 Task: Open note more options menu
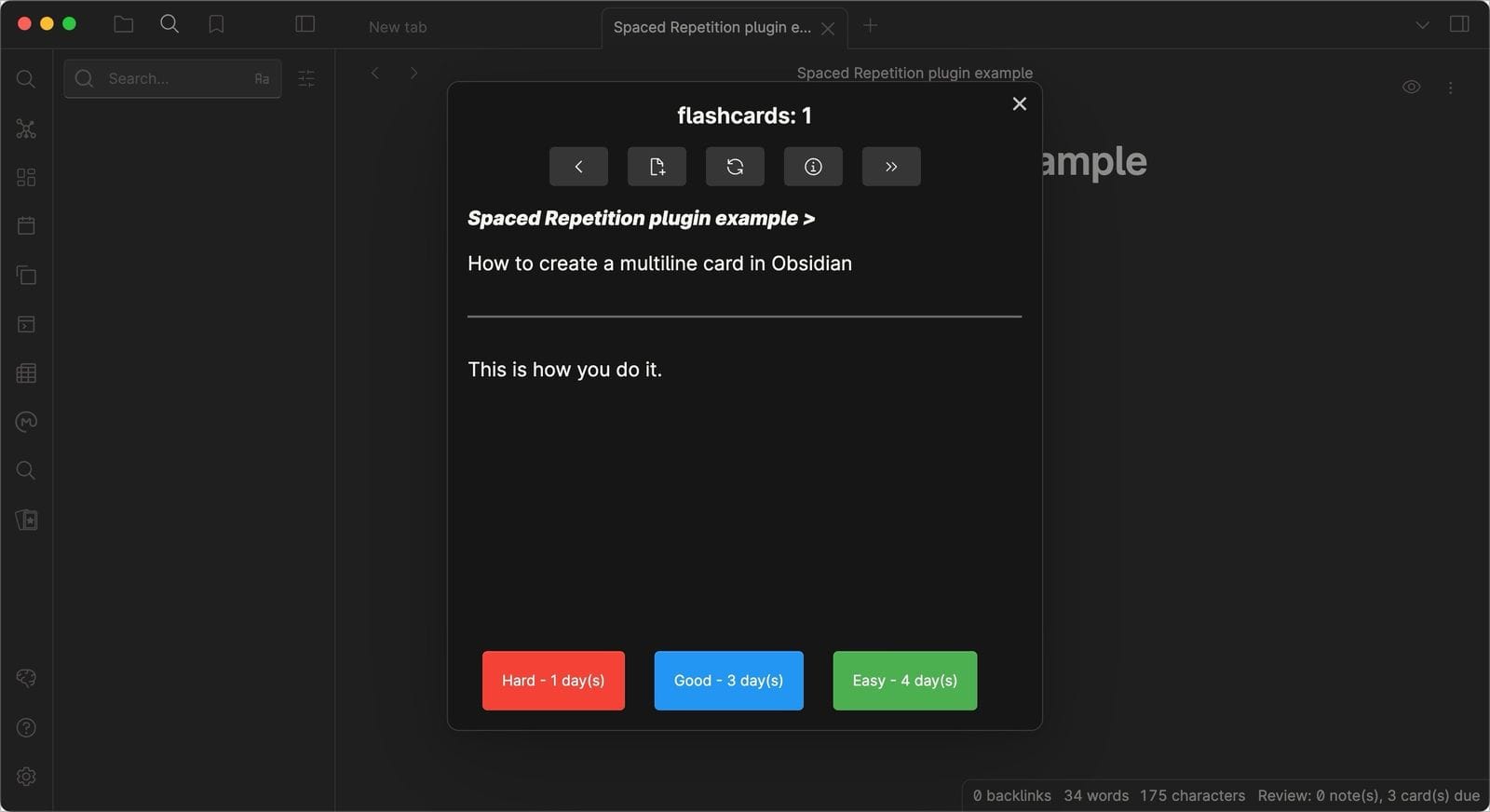[x=1451, y=88]
